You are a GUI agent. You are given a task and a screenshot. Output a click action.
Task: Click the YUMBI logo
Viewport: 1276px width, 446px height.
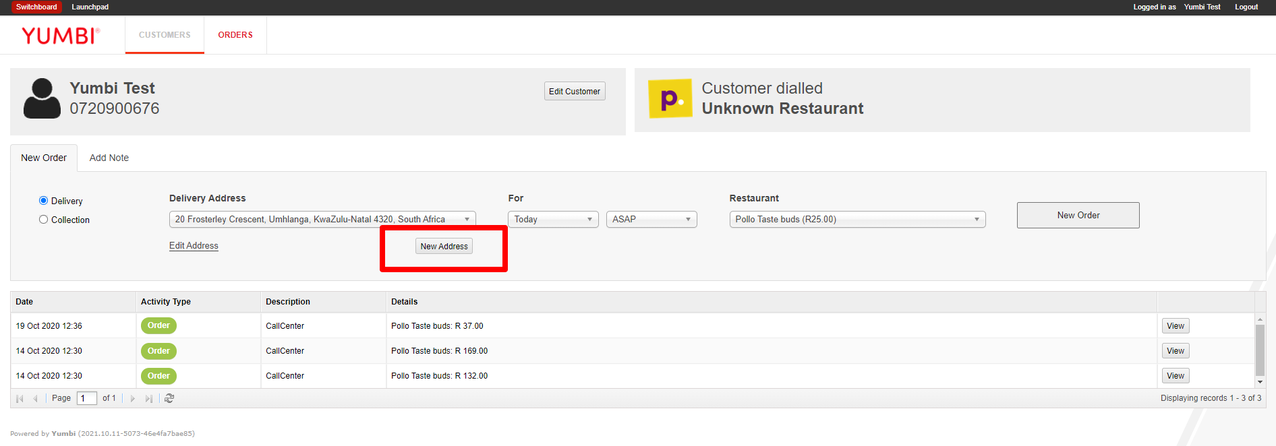pyautogui.click(x=60, y=35)
